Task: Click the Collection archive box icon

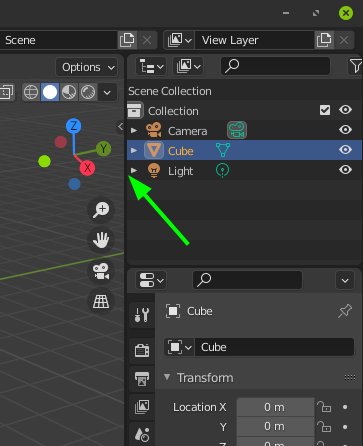Action: coord(135,110)
